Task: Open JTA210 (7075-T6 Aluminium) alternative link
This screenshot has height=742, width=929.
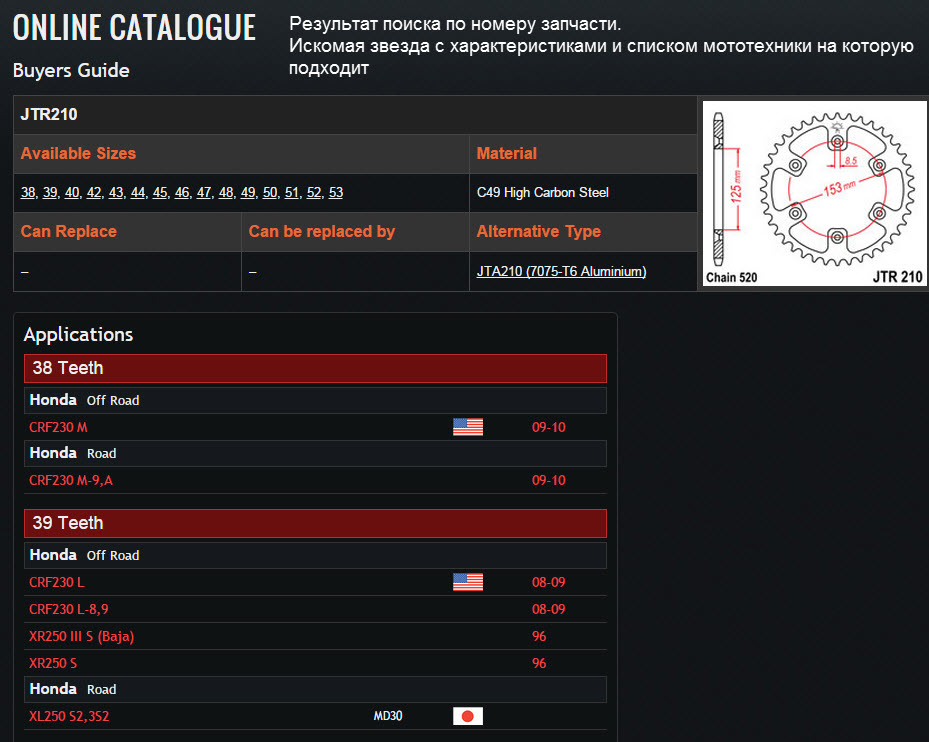Action: (561, 271)
